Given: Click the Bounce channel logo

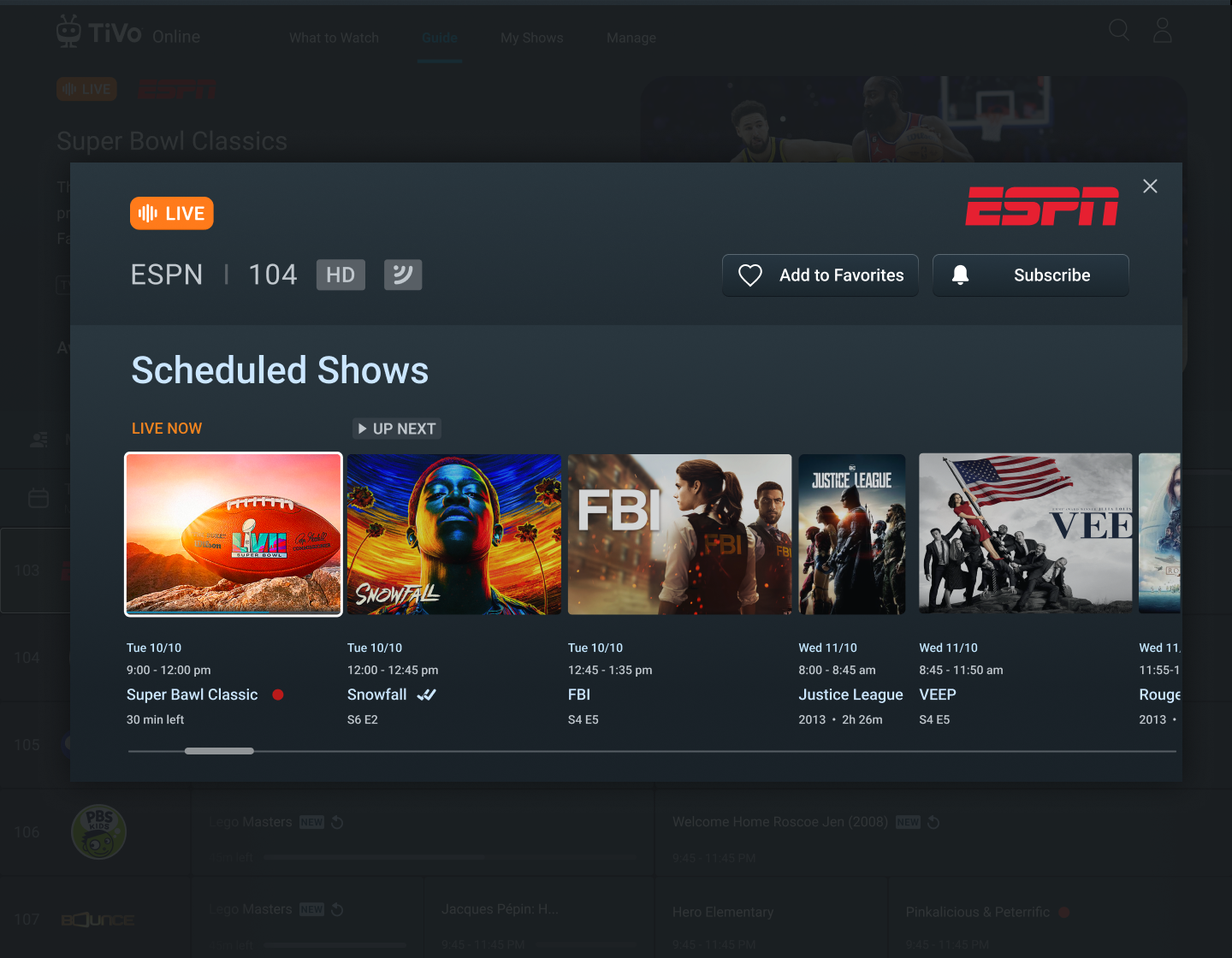Looking at the screenshot, I should click(98, 920).
